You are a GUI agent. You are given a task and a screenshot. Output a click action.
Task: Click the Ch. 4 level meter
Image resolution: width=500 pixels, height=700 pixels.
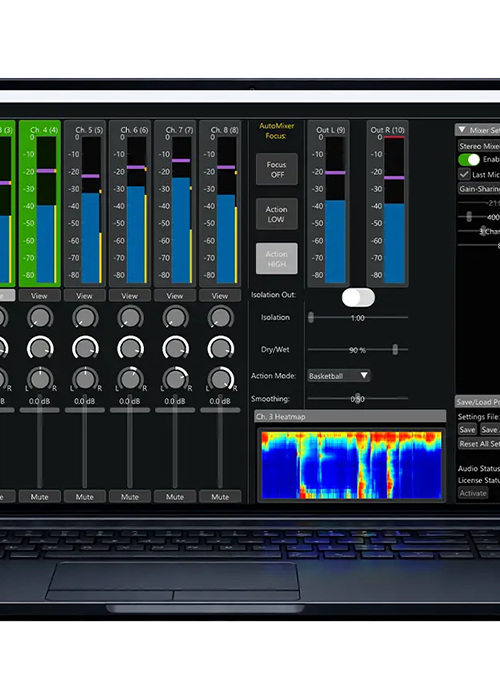(46, 209)
